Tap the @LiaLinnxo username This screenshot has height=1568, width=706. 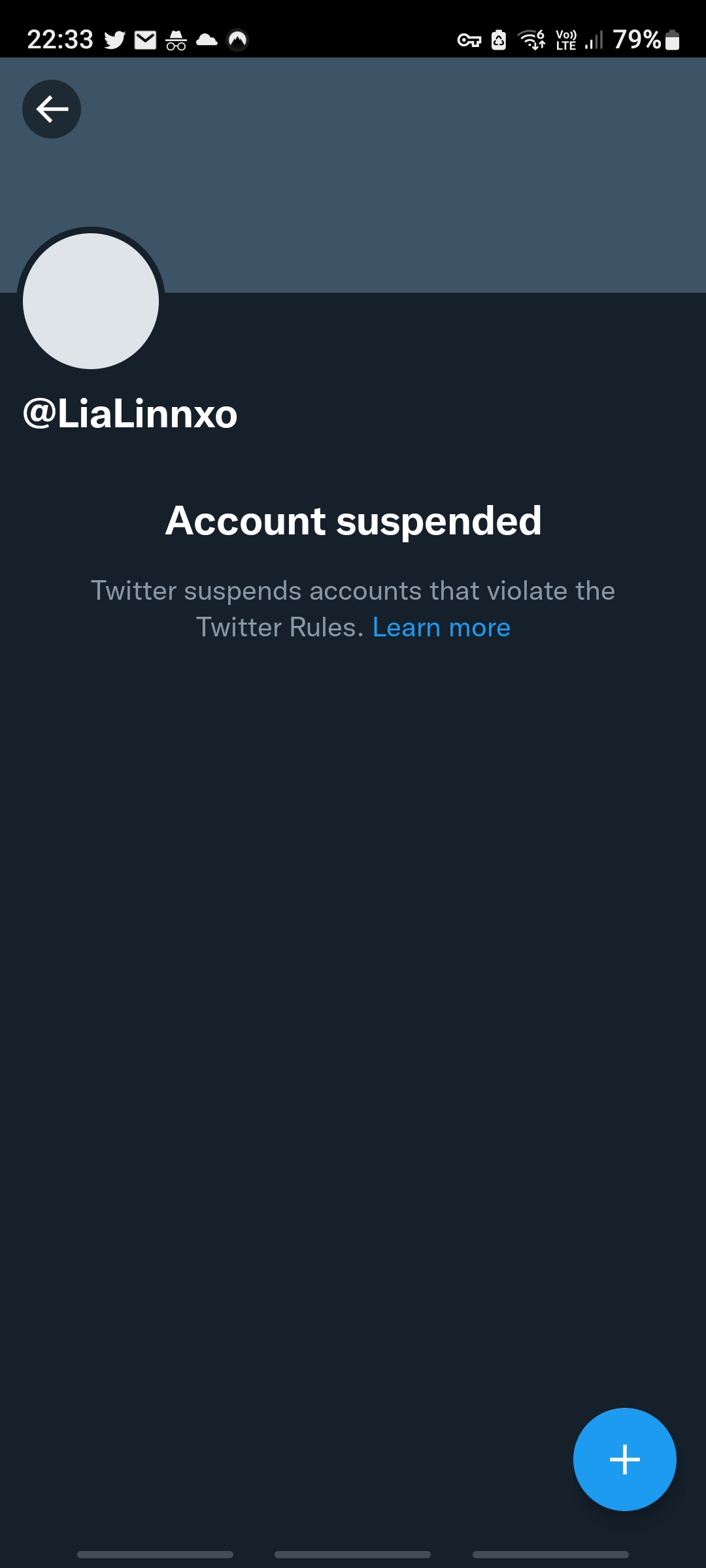[x=130, y=414]
